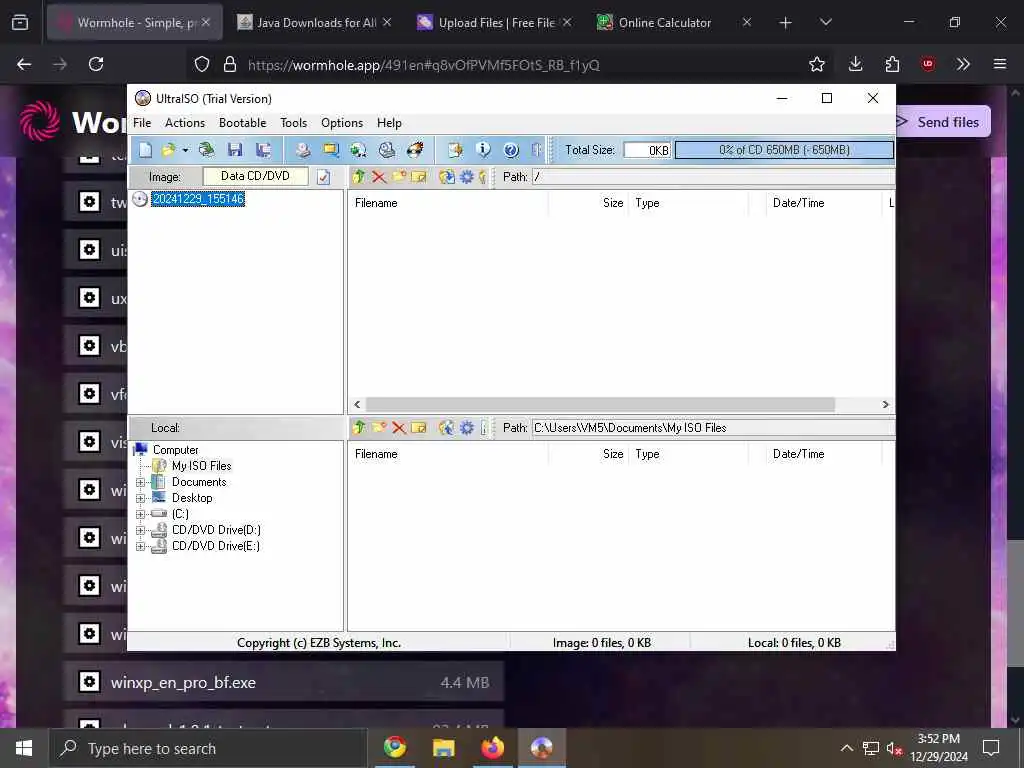
Task: Click the blue question mark Help icon
Action: (x=511, y=150)
